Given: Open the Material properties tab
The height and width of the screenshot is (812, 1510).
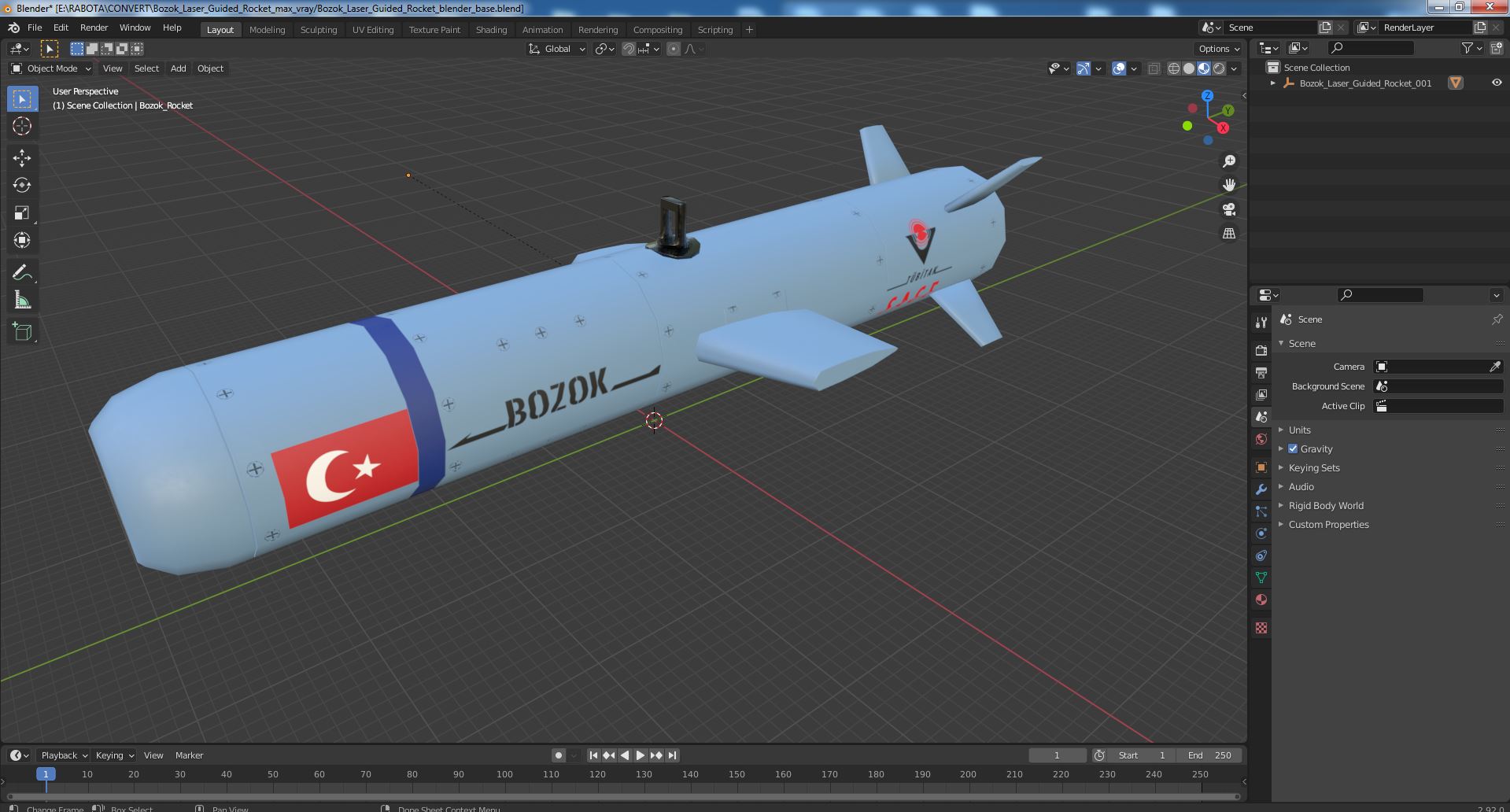Looking at the screenshot, I should click(1261, 600).
